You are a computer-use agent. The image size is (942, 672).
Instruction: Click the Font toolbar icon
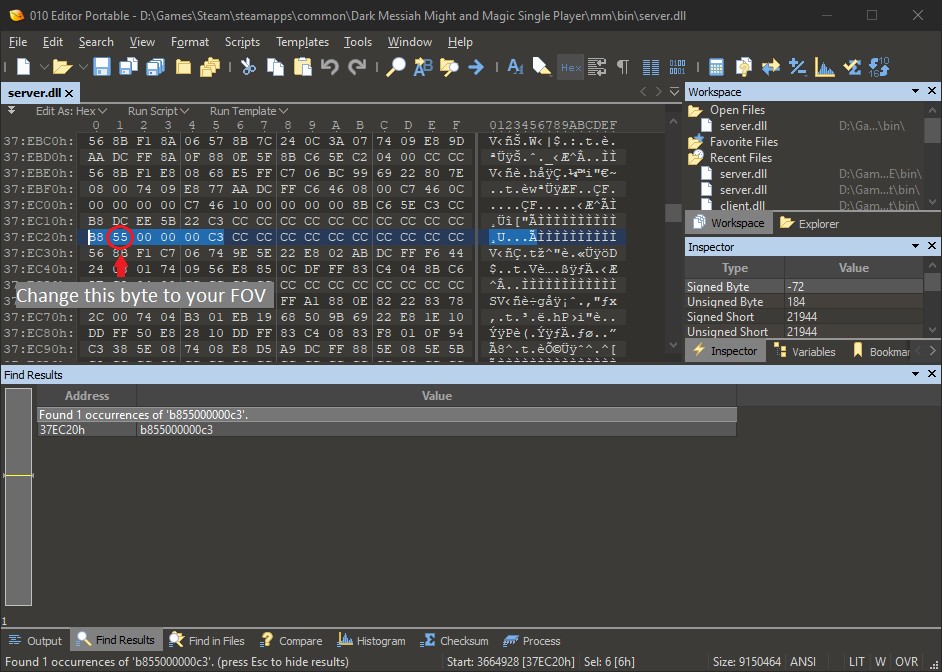coord(515,67)
